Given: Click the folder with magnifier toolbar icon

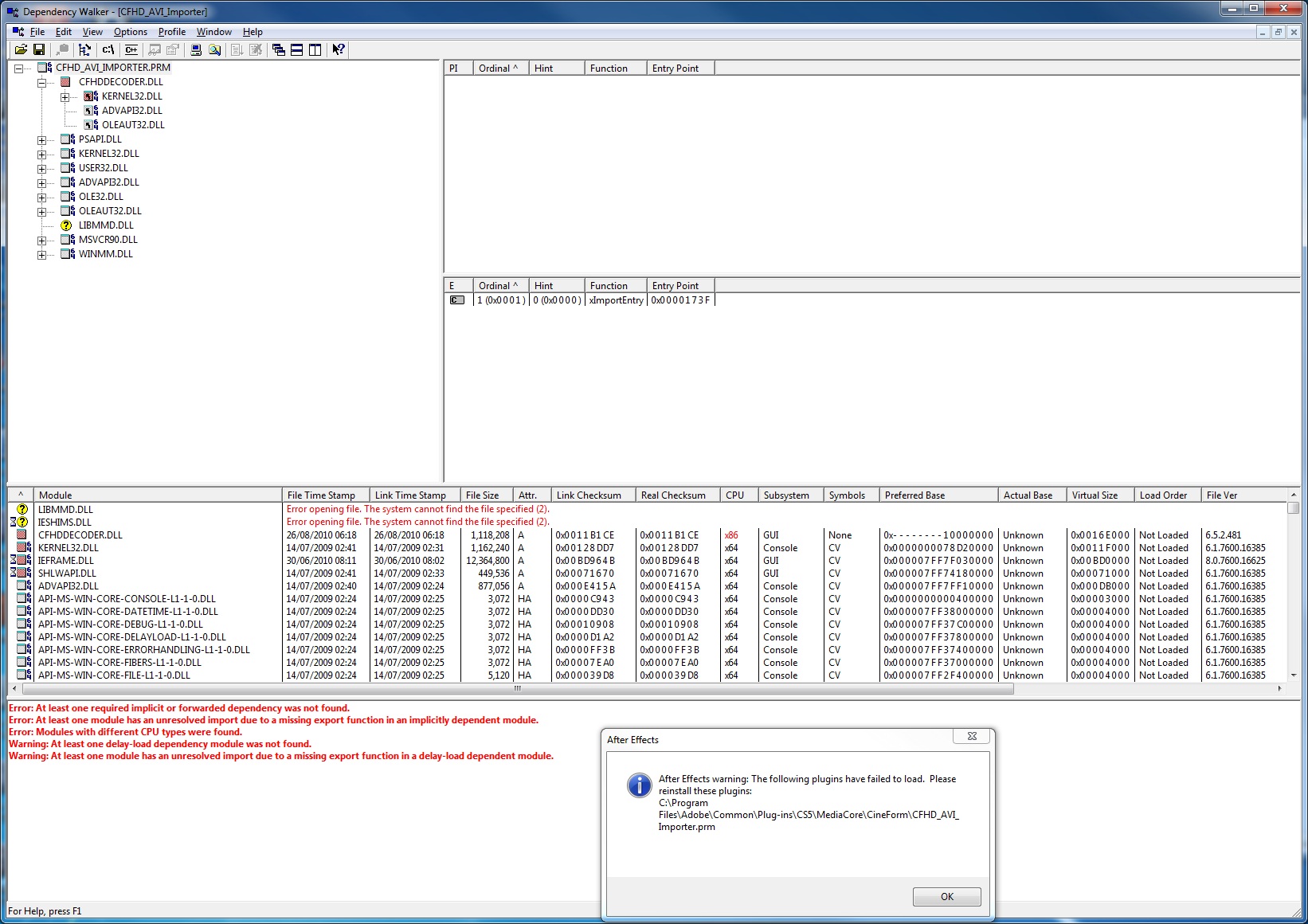Looking at the screenshot, I should click(214, 49).
